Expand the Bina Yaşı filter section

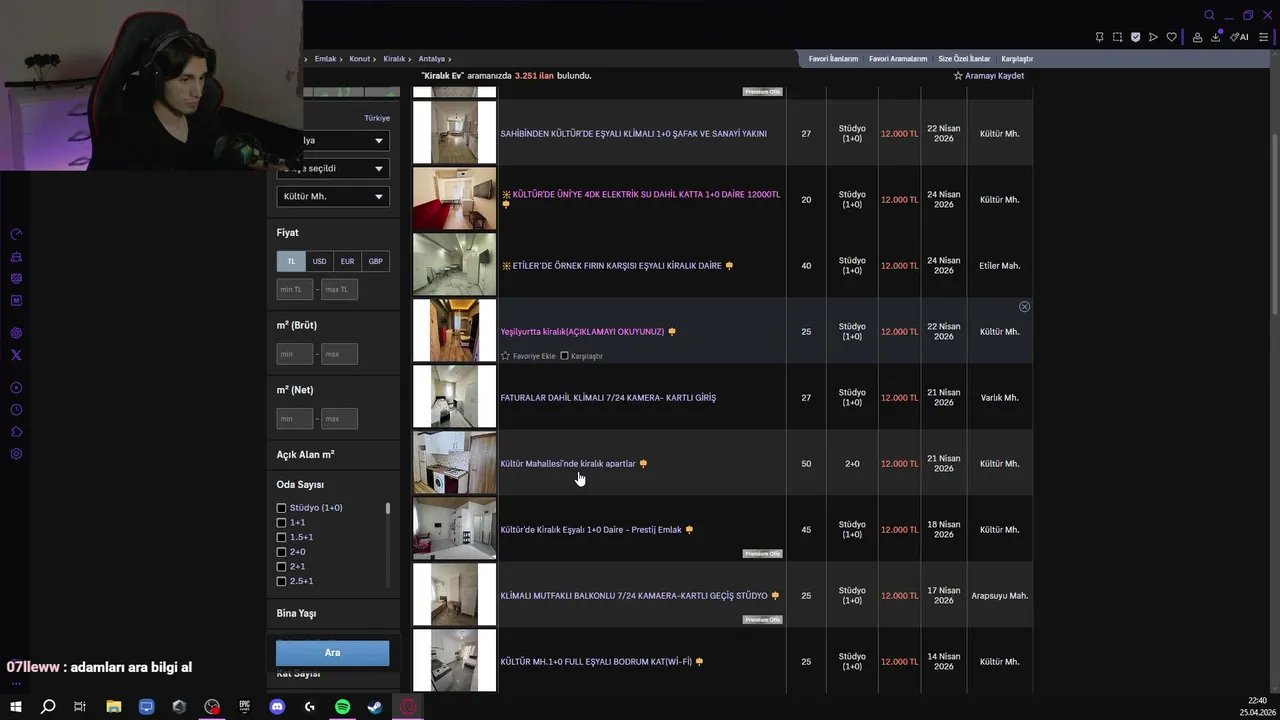[x=296, y=614]
